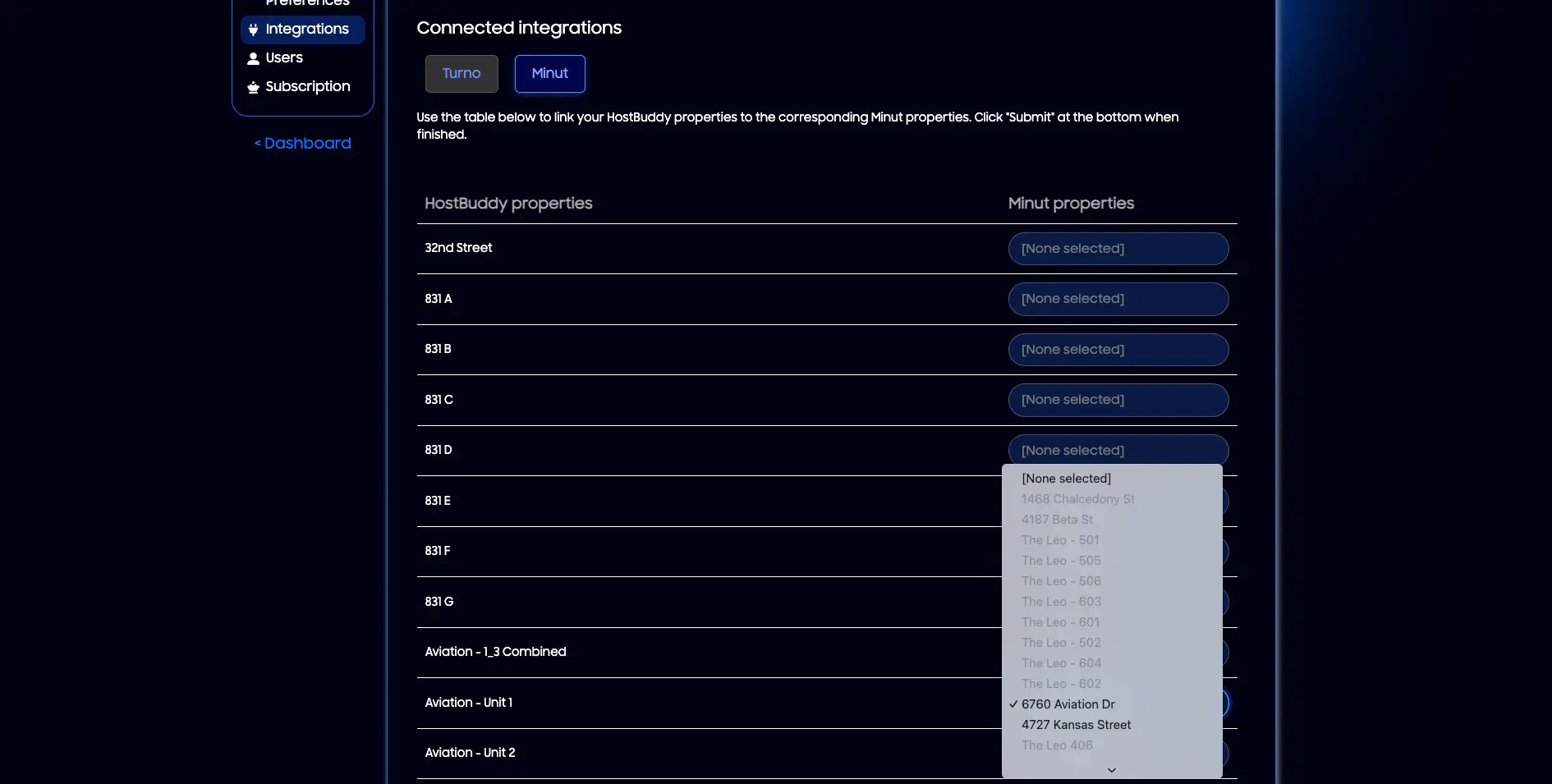Click the 831 G property name
Screen dimensions: 1552x784
point(439,602)
